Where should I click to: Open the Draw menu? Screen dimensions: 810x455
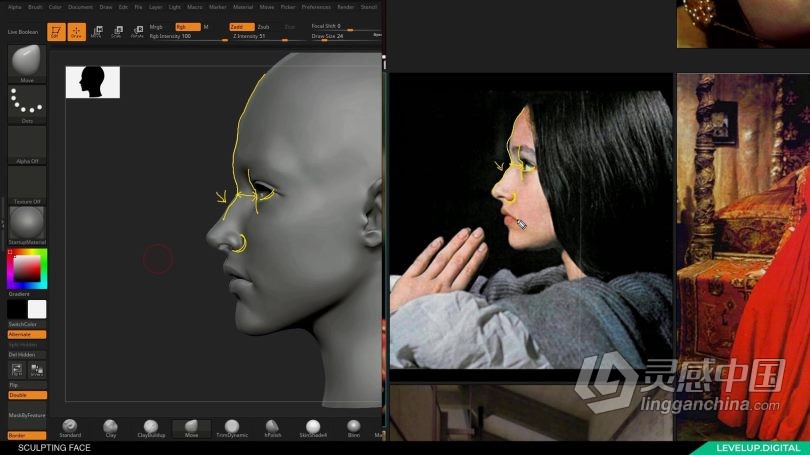coord(106,7)
